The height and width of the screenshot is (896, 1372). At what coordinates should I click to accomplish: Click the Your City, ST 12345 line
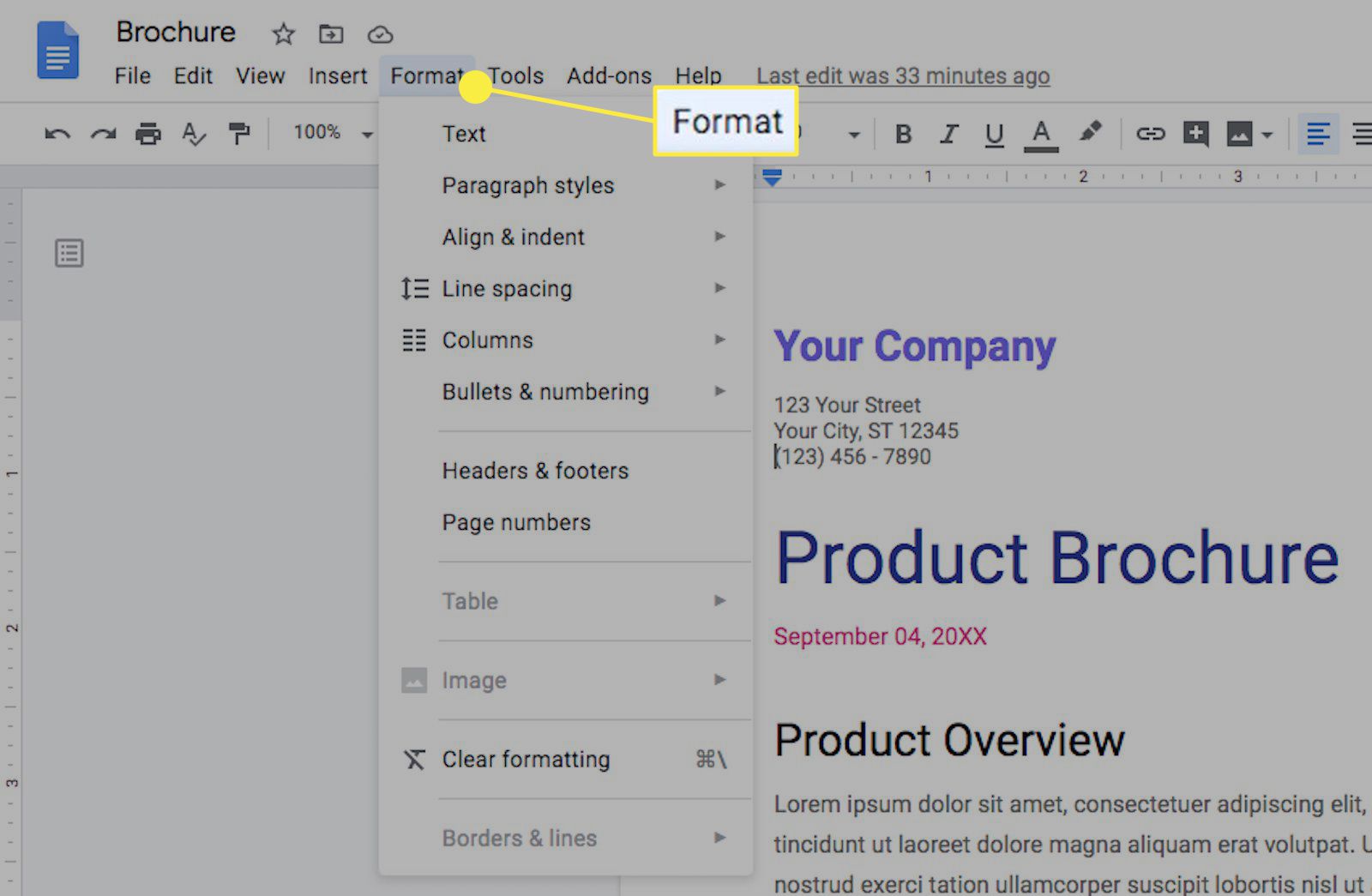click(x=866, y=430)
